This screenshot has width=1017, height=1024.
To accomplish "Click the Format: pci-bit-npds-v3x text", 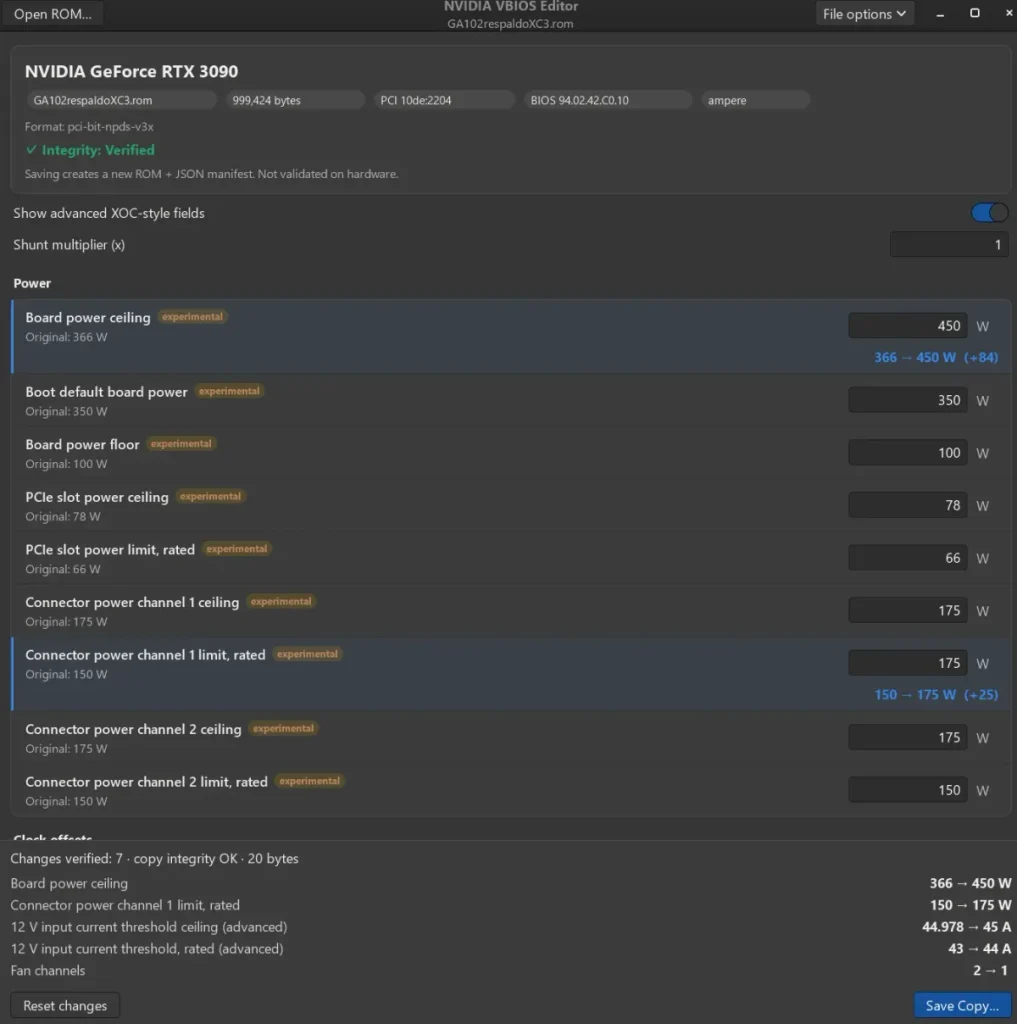I will [89, 127].
